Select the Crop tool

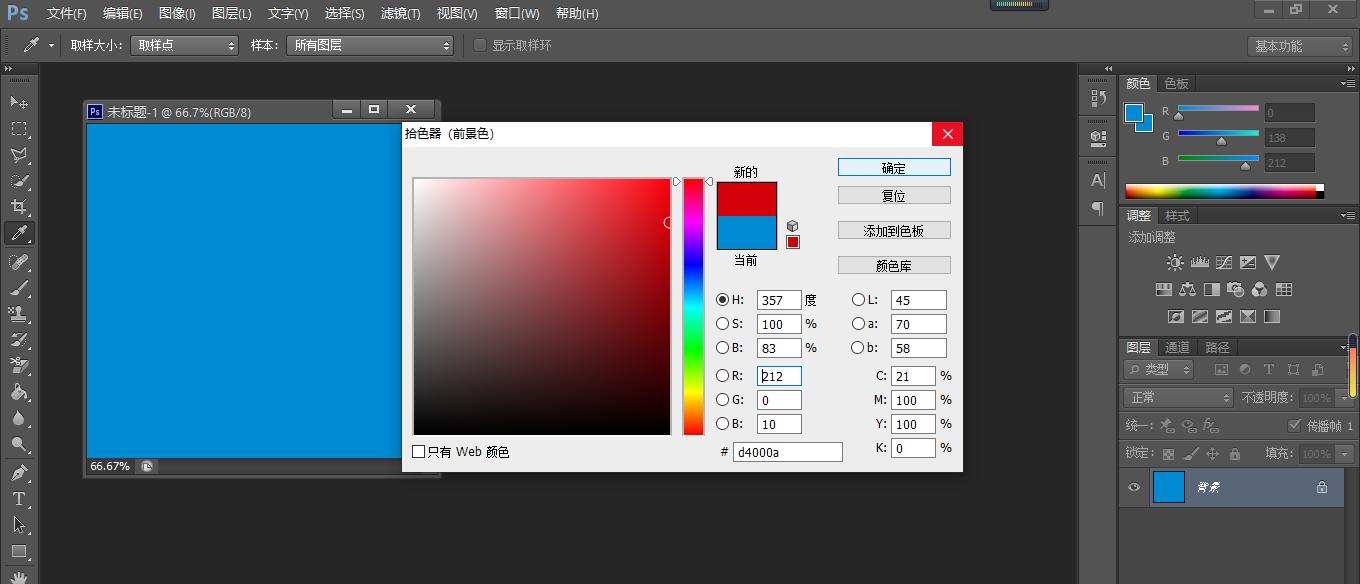coord(19,207)
